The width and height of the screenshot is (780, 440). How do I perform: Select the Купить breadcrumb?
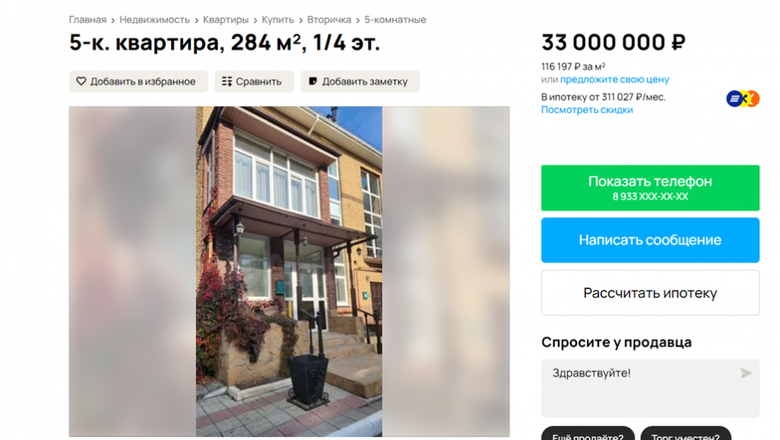tap(278, 20)
